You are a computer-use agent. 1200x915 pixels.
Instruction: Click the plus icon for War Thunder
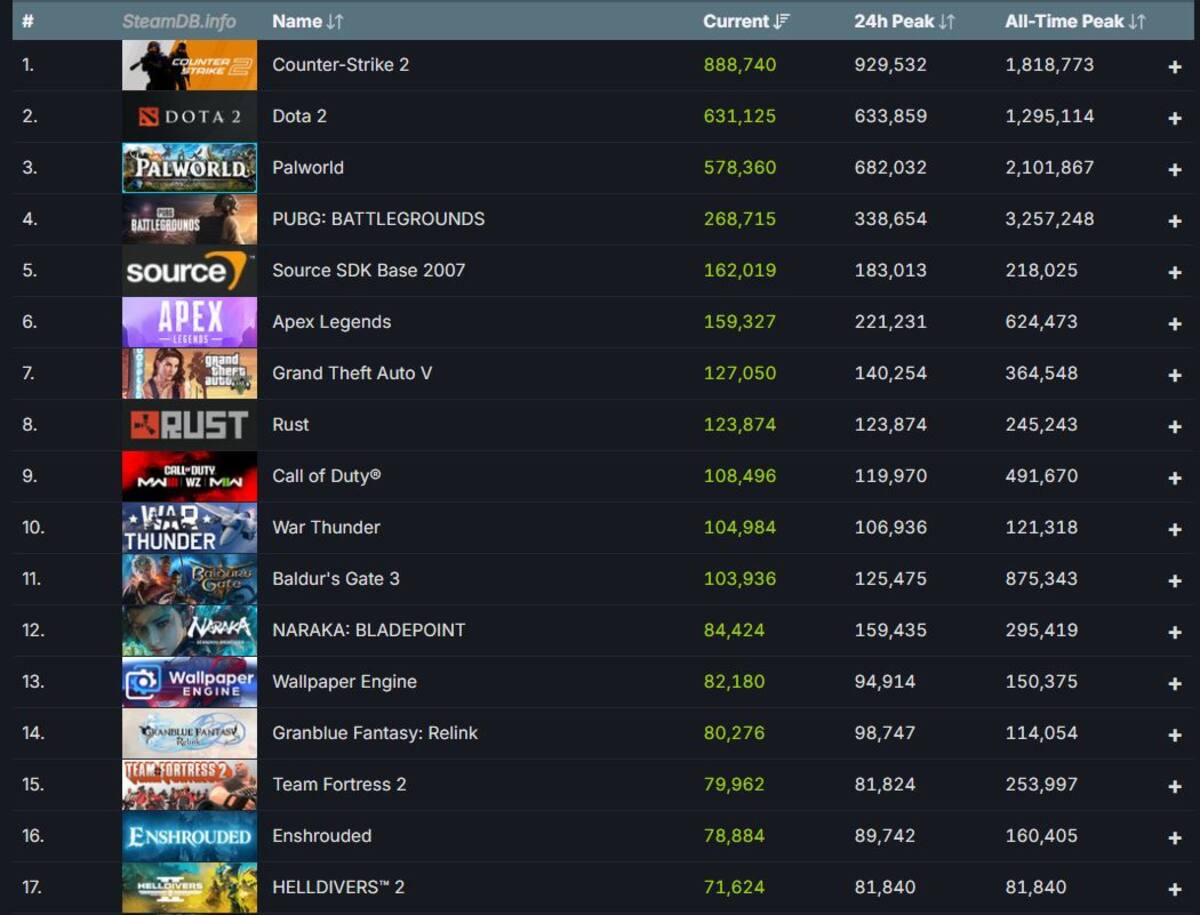tap(1175, 529)
